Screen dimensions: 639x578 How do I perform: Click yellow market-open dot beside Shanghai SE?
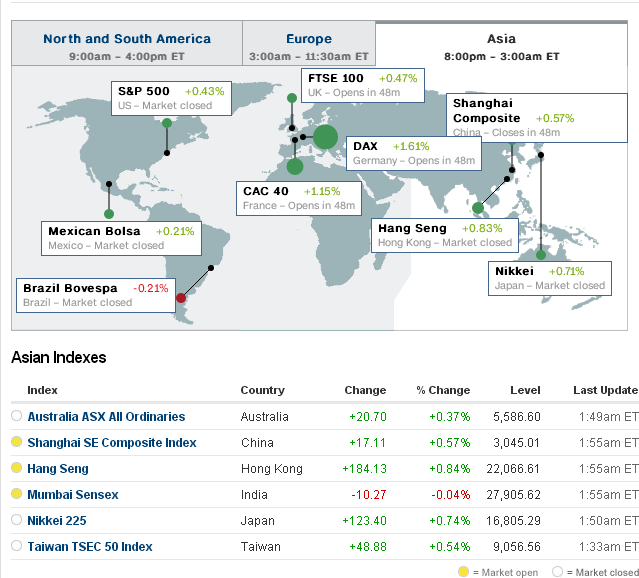(16, 441)
